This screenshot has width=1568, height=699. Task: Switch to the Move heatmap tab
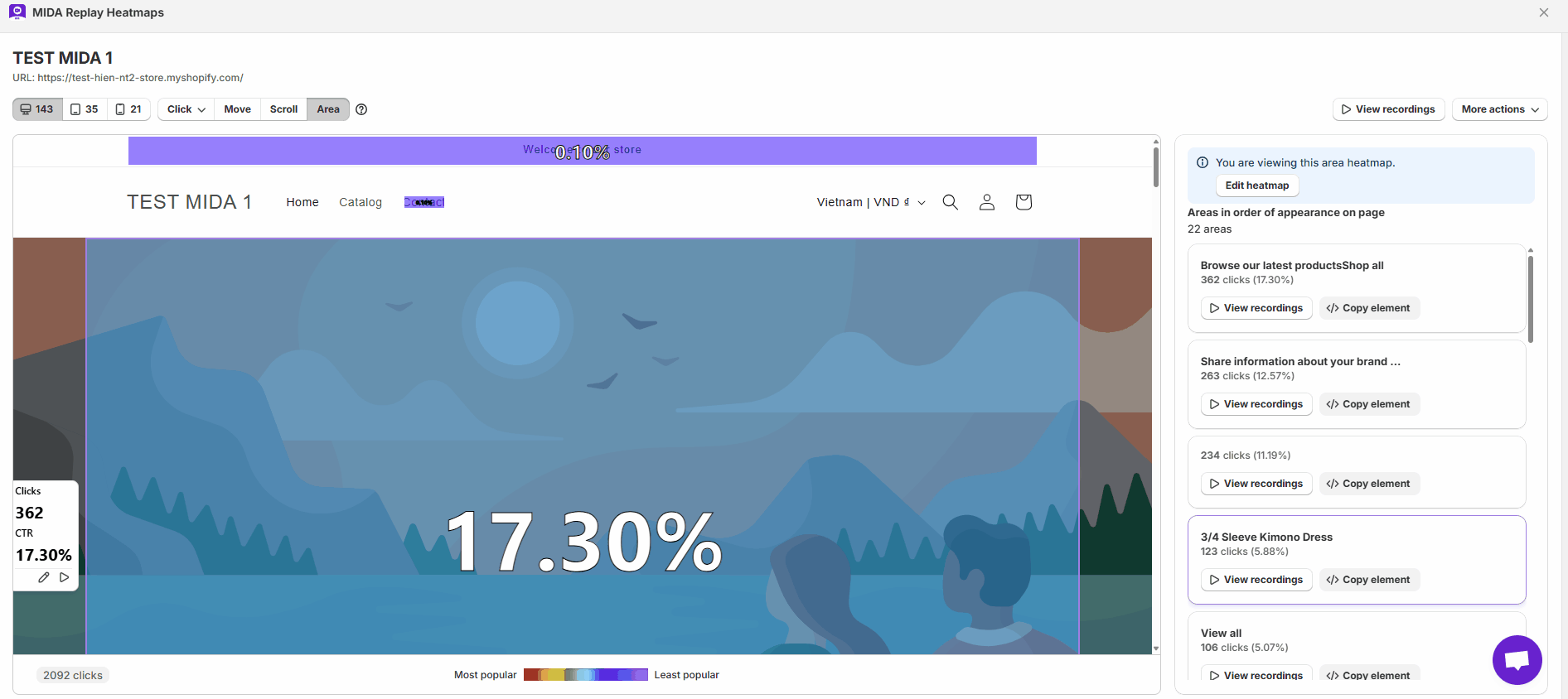tap(237, 109)
